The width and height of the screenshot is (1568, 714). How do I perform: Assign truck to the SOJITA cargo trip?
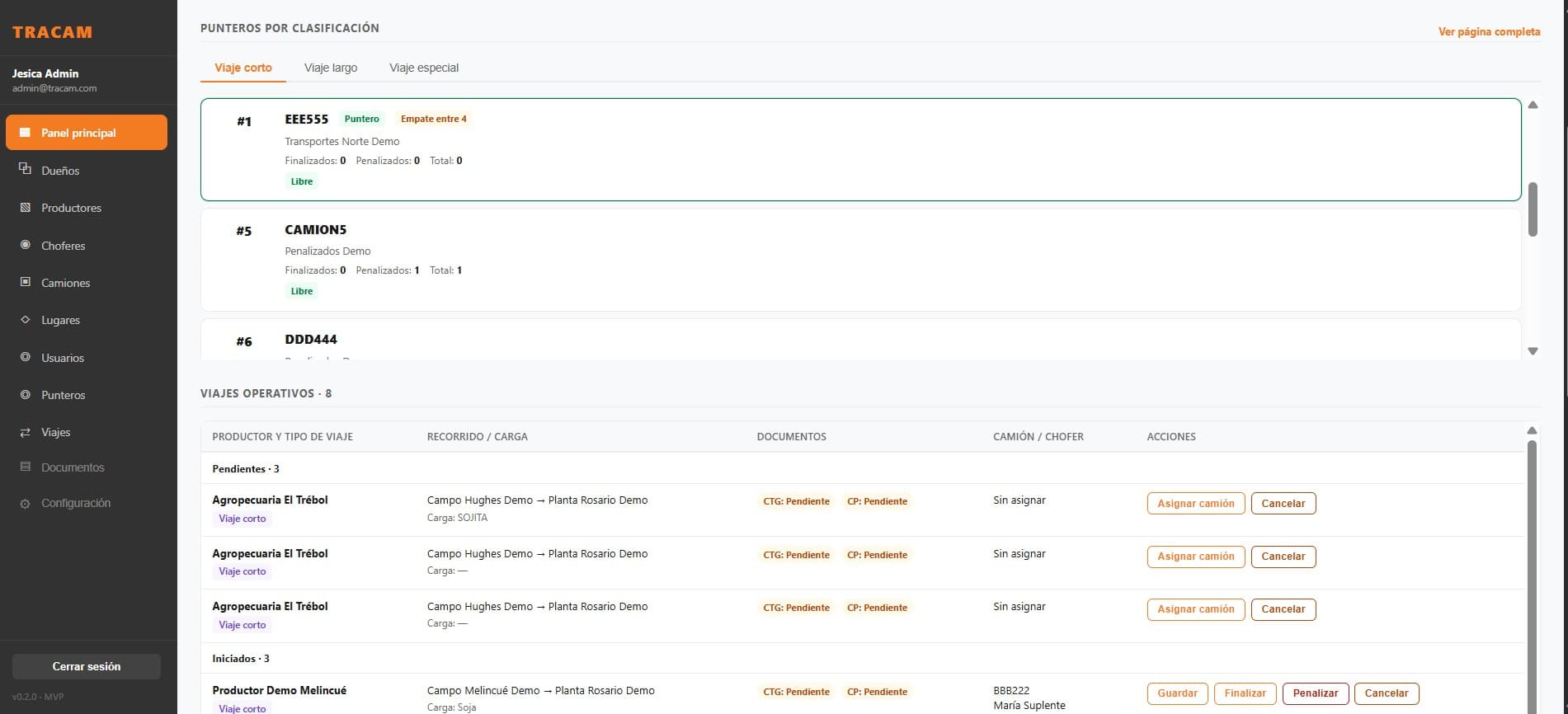point(1195,503)
